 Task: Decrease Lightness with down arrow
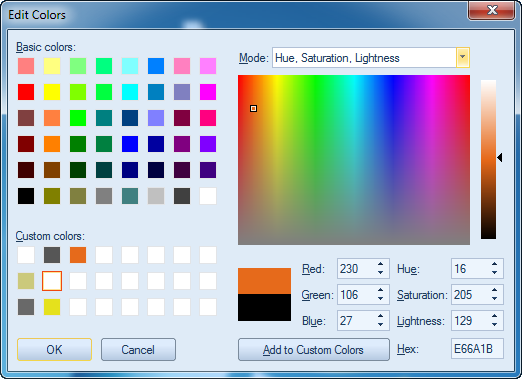pyautogui.click(x=495, y=325)
